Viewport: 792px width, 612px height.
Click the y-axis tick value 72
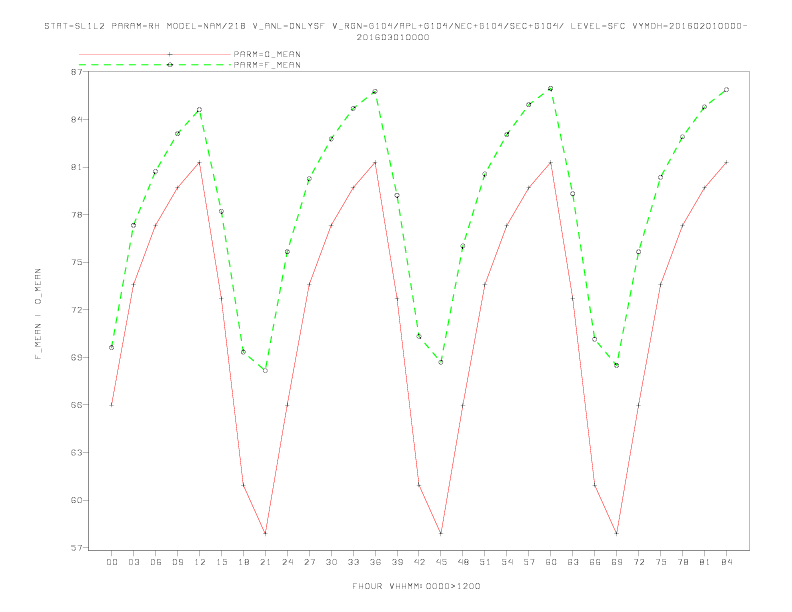tap(76, 310)
